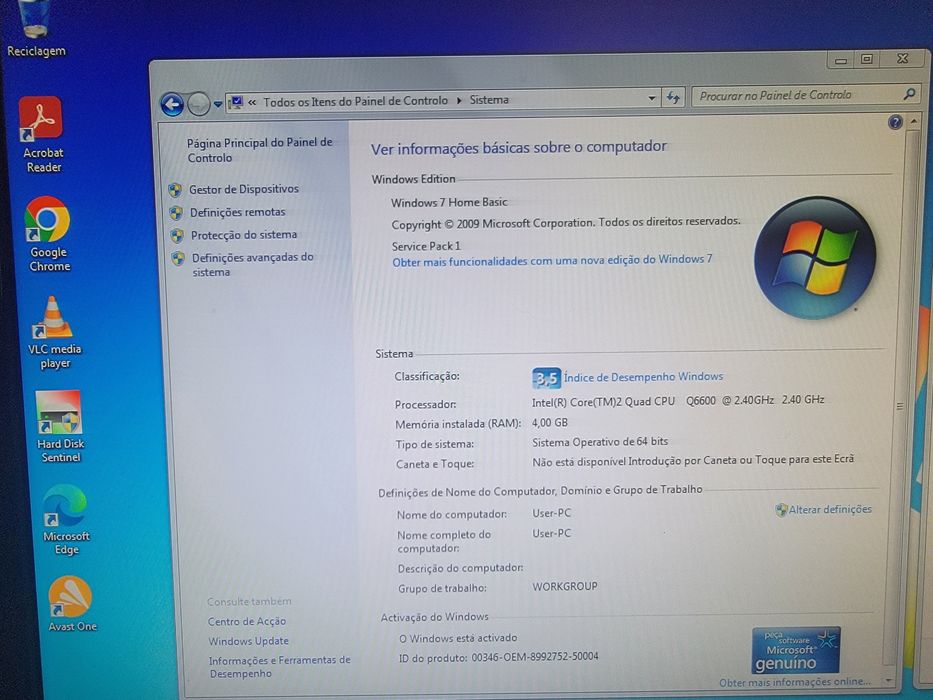Select the Hard Disk Sentinel shortcut
Viewport: 933px width, 700px height.
tap(60, 427)
